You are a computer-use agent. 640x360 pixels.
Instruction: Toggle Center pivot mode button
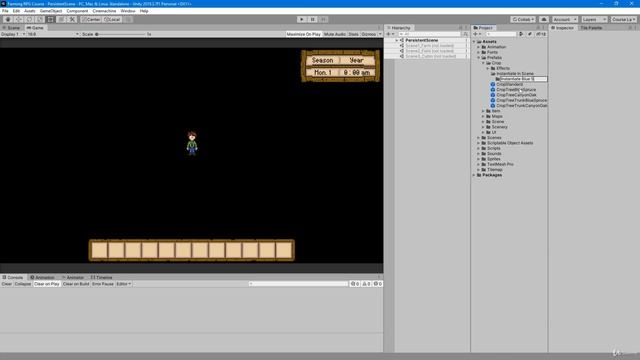91,19
